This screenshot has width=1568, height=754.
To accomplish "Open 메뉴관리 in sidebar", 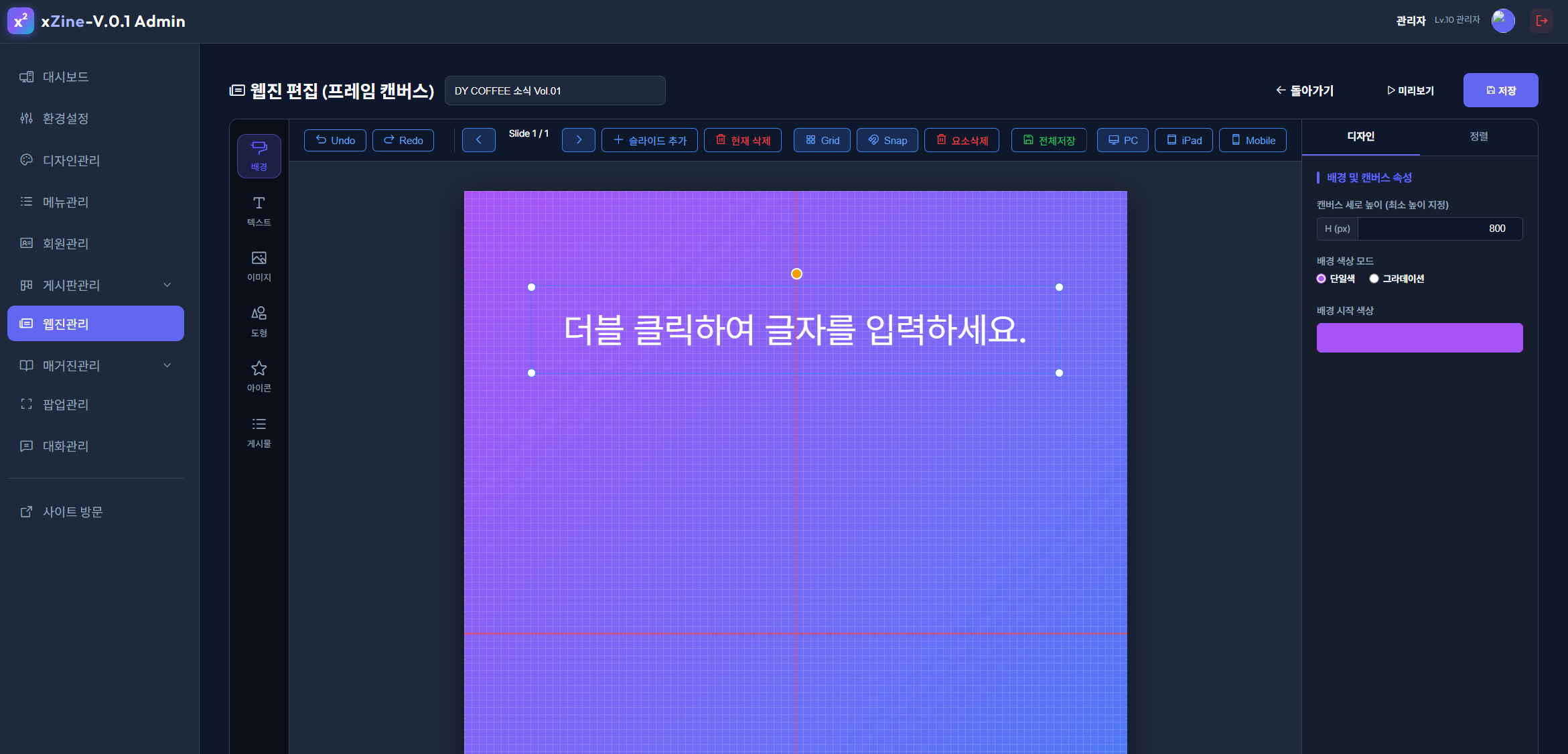I will point(96,202).
